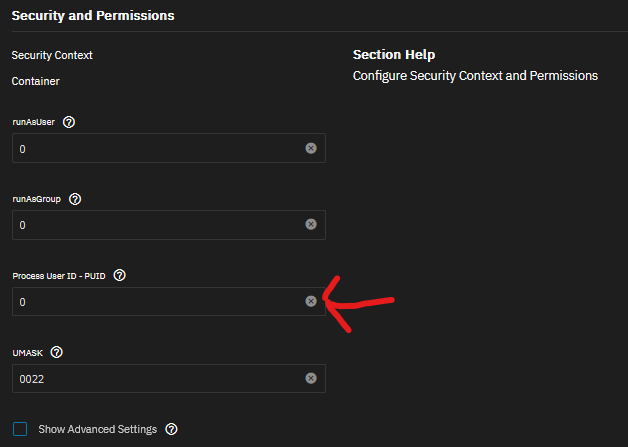
Task: Open the runAsGroup help tooltip icon
Action: coord(75,199)
